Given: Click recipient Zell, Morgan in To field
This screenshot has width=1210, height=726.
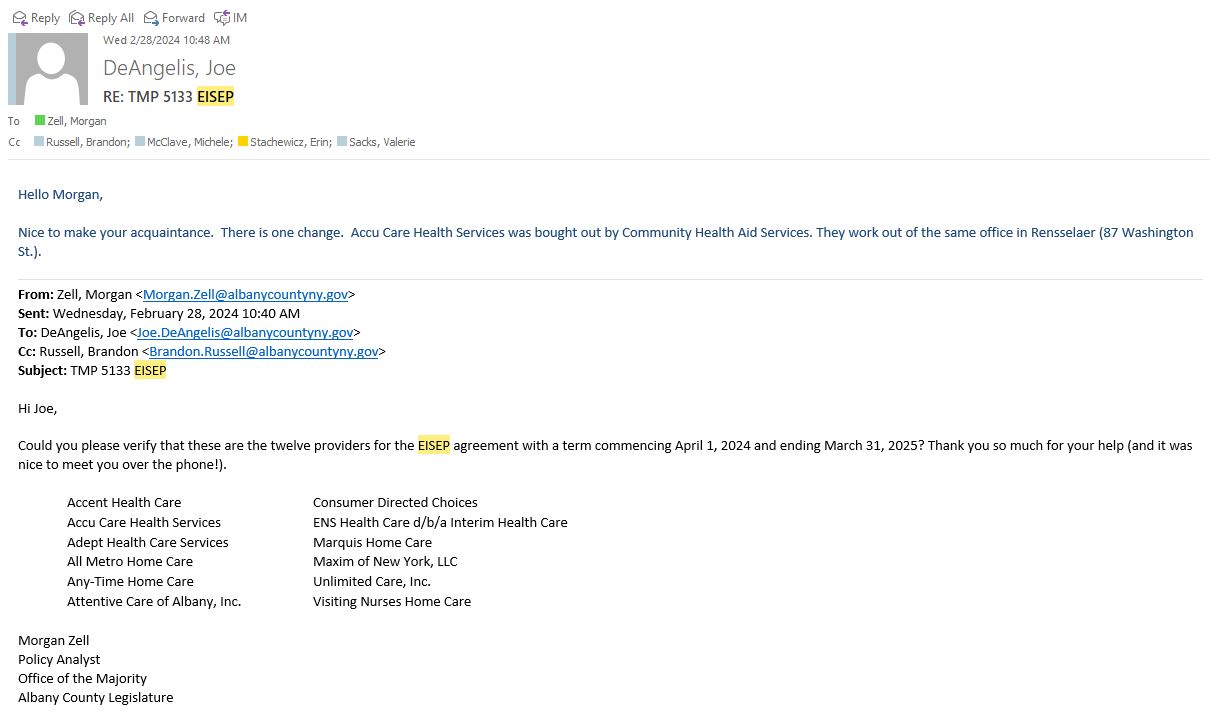Looking at the screenshot, I should (x=76, y=121).
